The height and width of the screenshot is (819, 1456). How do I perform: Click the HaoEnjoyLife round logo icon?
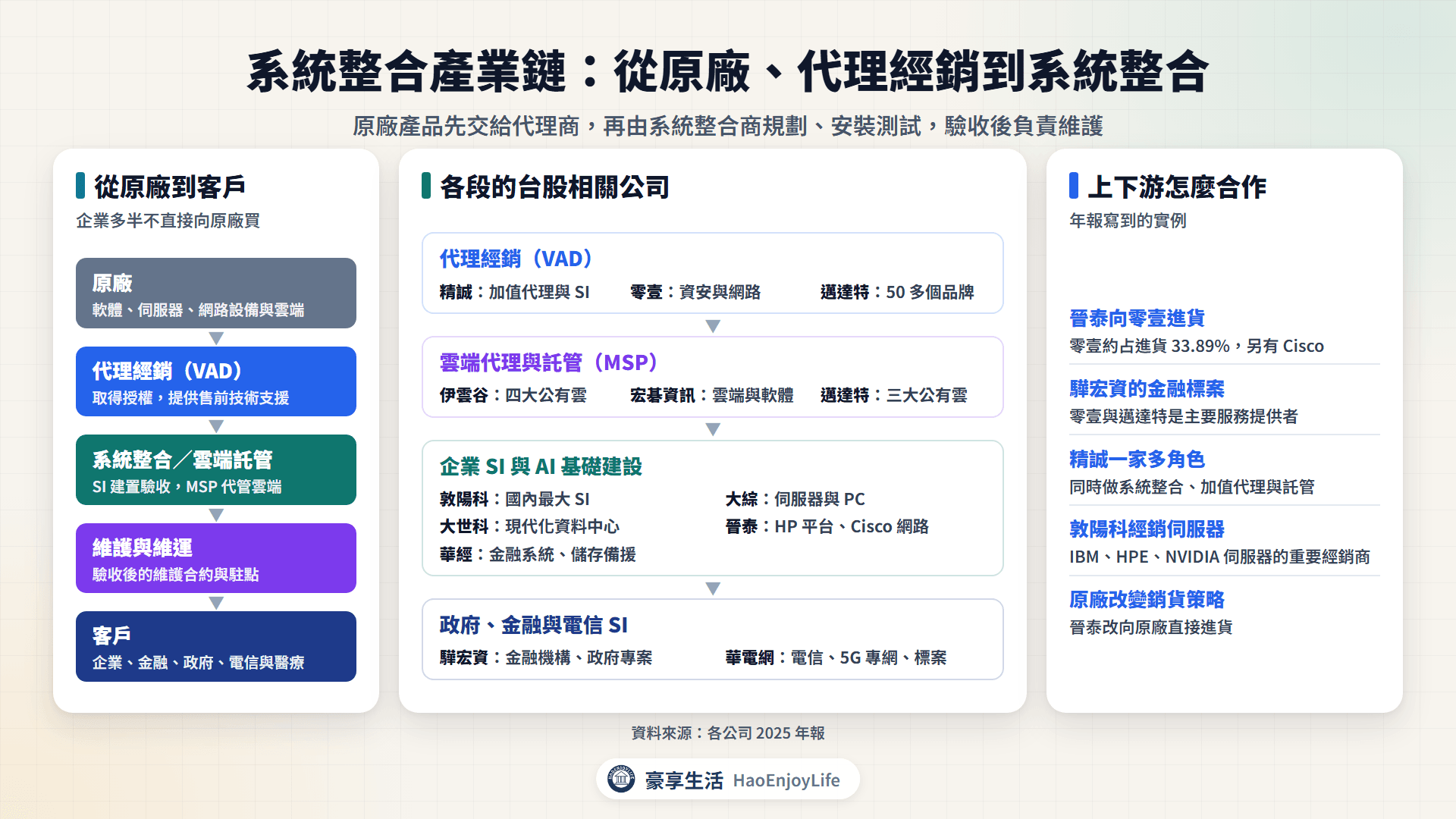tap(621, 779)
